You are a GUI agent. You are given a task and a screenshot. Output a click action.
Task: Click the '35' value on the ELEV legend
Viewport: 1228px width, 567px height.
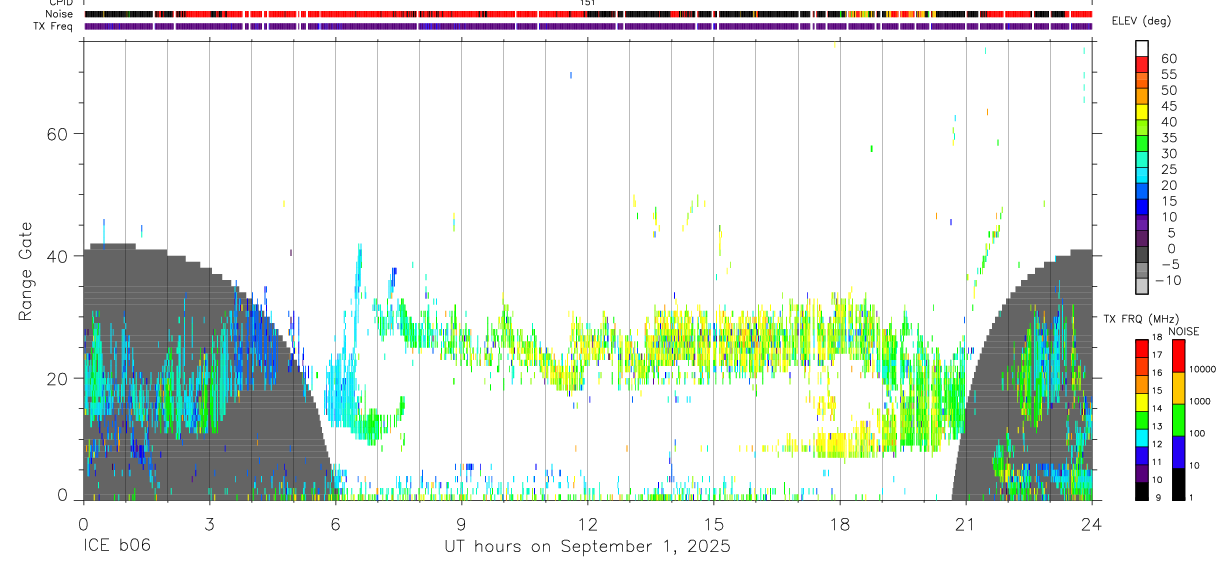tap(1168, 138)
